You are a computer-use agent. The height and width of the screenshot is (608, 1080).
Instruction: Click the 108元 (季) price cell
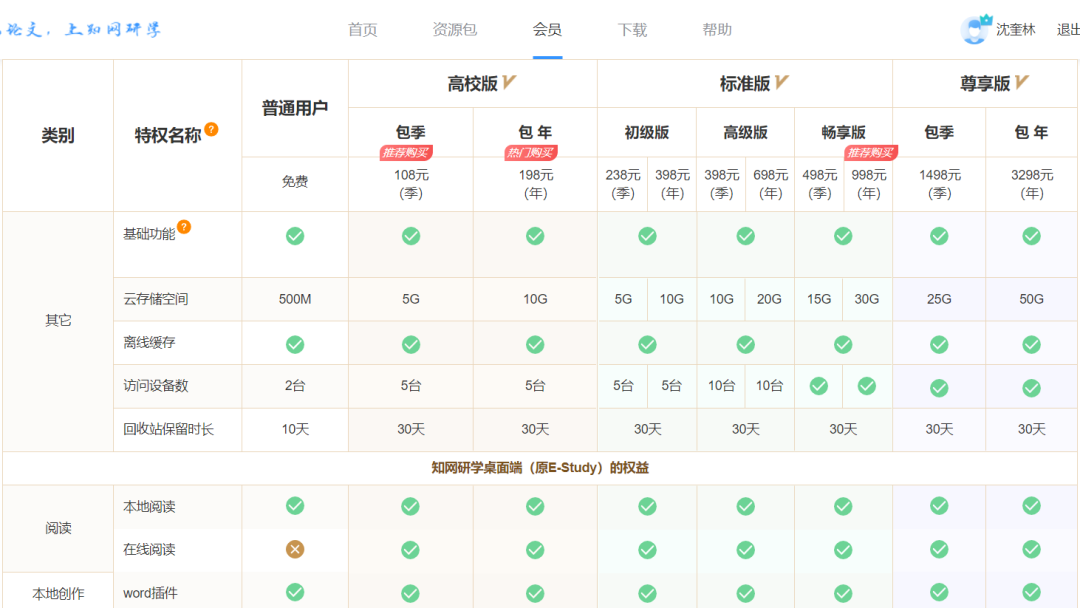point(411,184)
